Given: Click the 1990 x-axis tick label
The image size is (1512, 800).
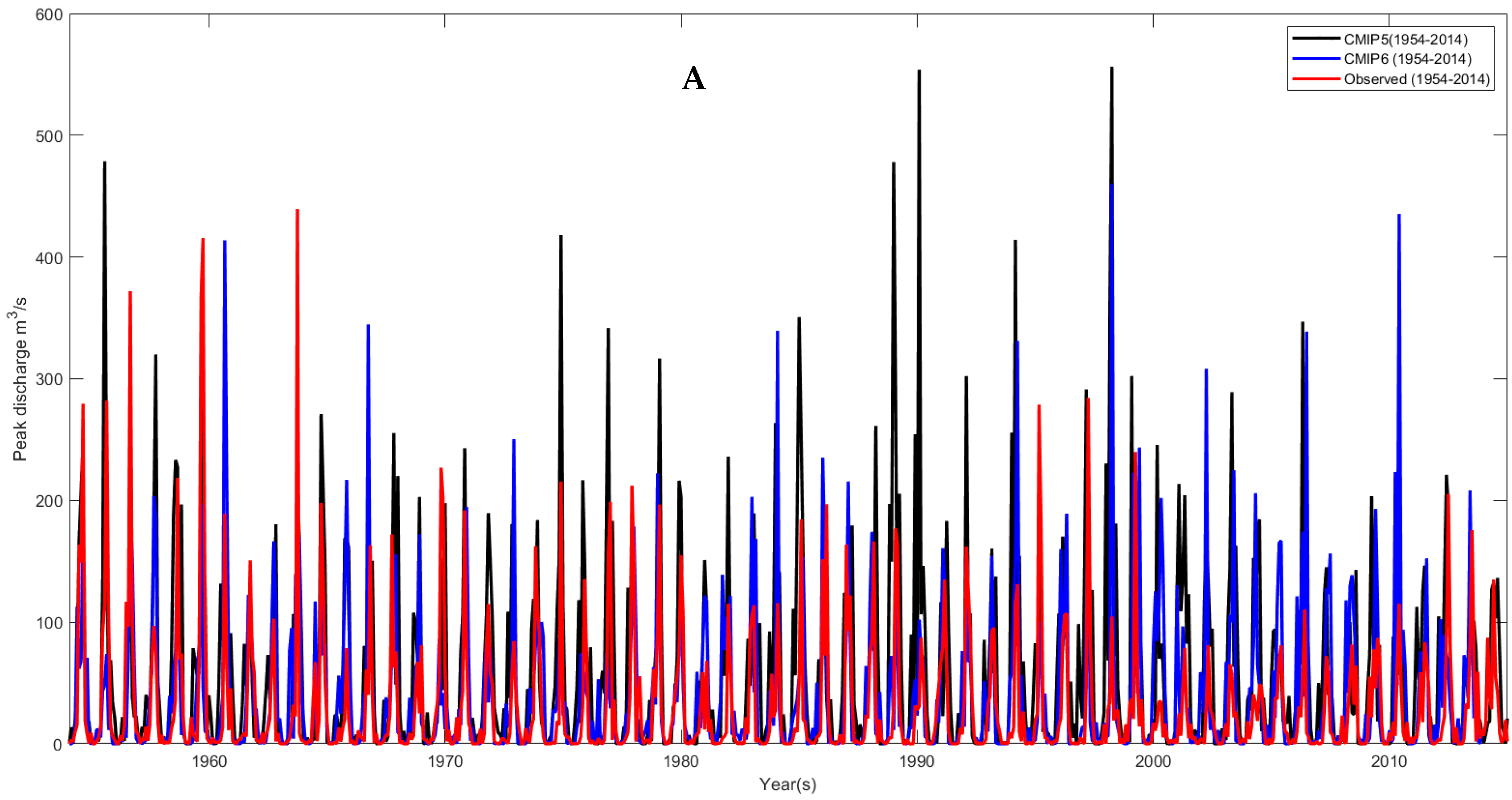Looking at the screenshot, I should 917,761.
